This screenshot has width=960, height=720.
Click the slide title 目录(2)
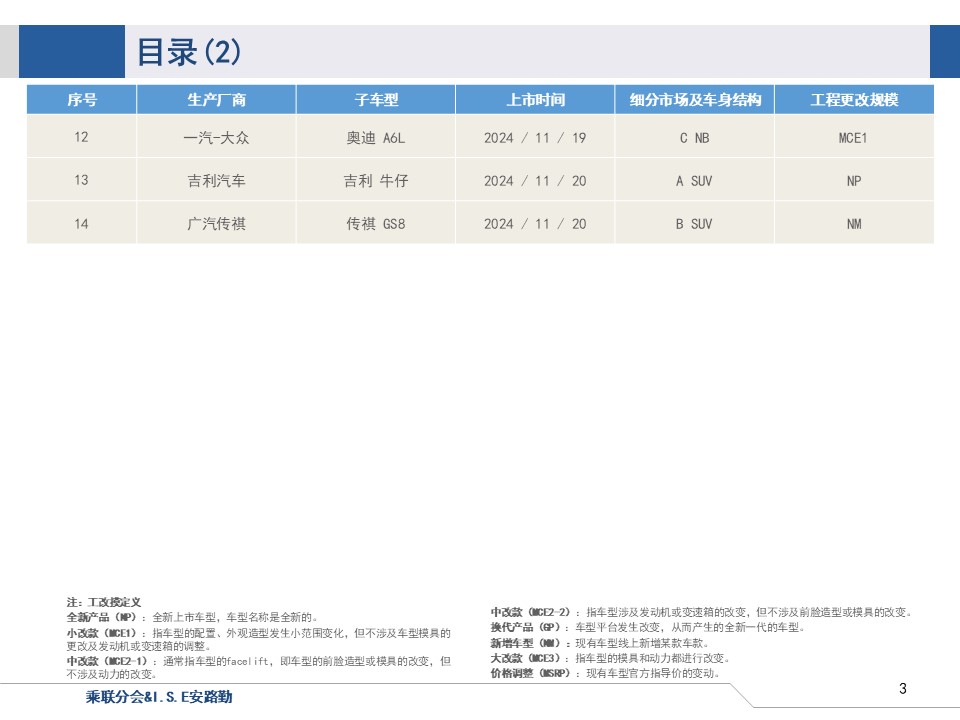click(189, 52)
